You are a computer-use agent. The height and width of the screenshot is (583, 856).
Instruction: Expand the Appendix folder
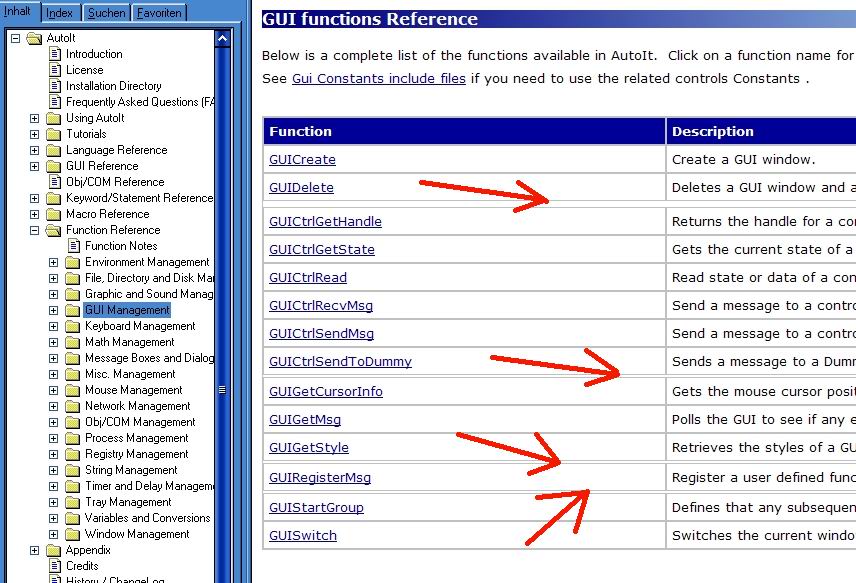(x=34, y=550)
